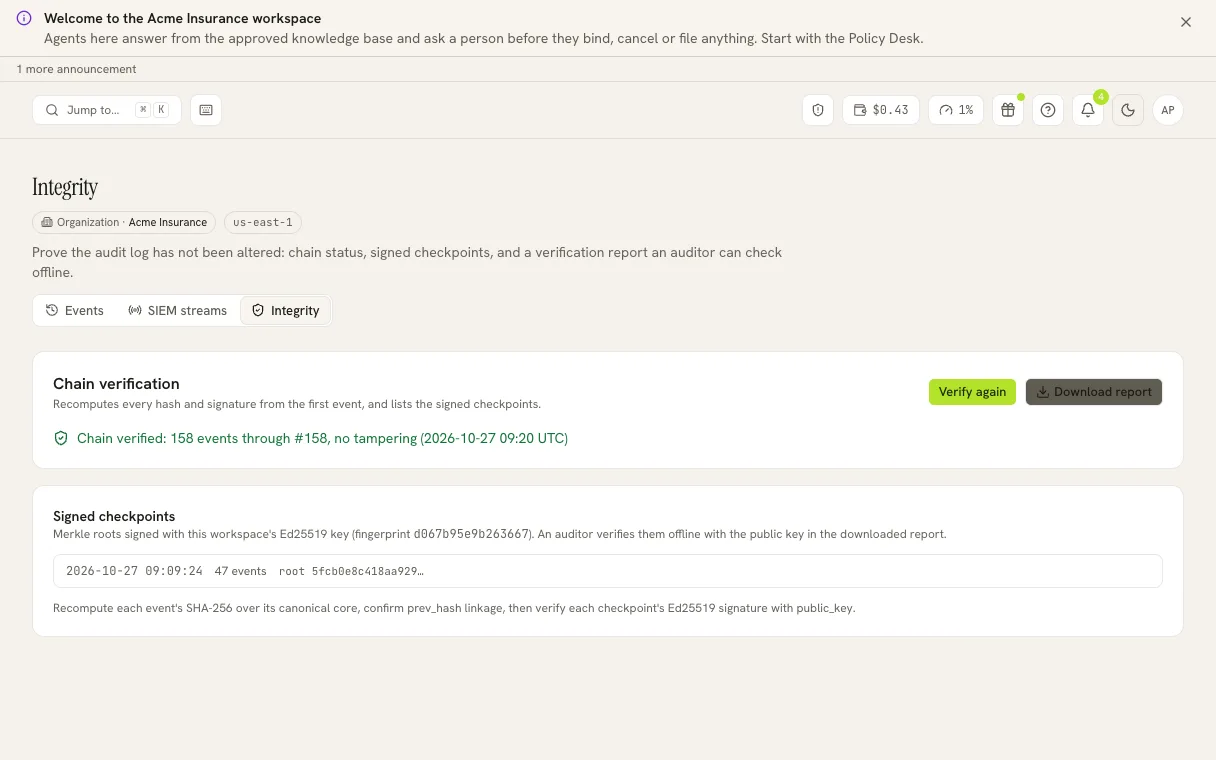Click the Organization Acme Insurance chip
Image resolution: width=1216 pixels, height=760 pixels.
point(124,222)
